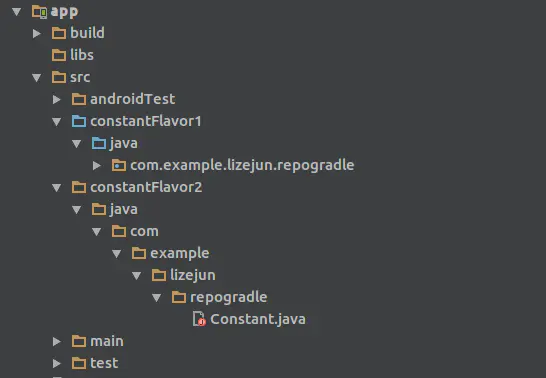Expand the main folder arrow
This screenshot has width=546, height=378.
[56, 341]
